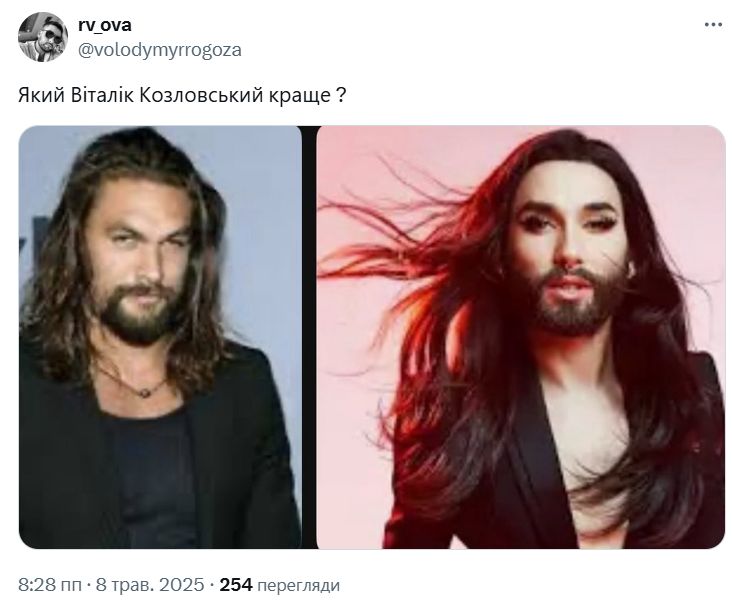Click the word Який starting the tweet
Viewport: 732px width, 602px height.
pos(42,95)
